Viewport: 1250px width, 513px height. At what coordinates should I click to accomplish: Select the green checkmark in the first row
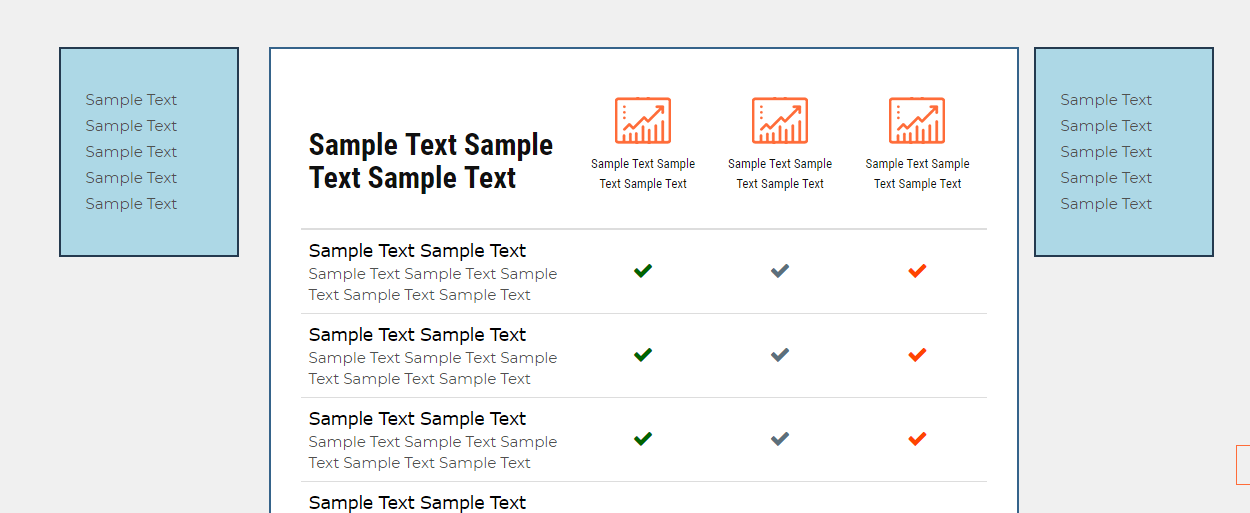(x=643, y=271)
